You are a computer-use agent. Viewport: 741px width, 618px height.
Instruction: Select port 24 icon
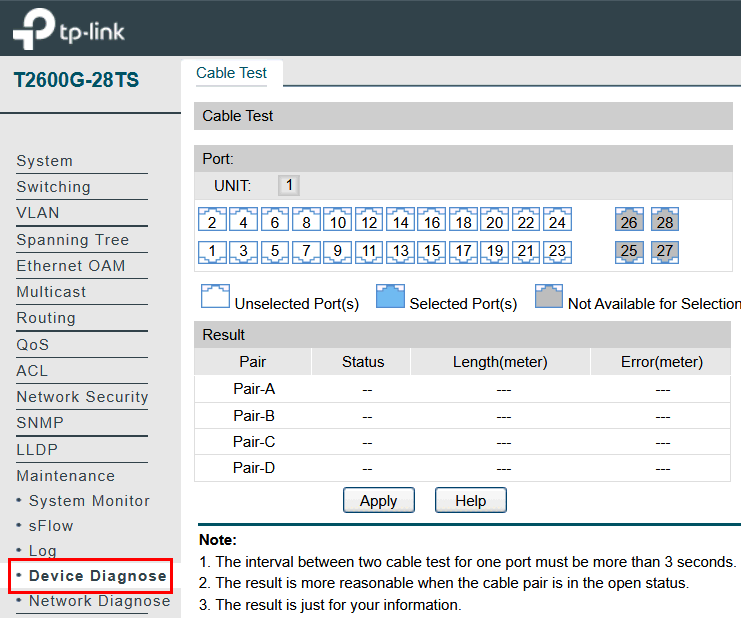pos(556,221)
